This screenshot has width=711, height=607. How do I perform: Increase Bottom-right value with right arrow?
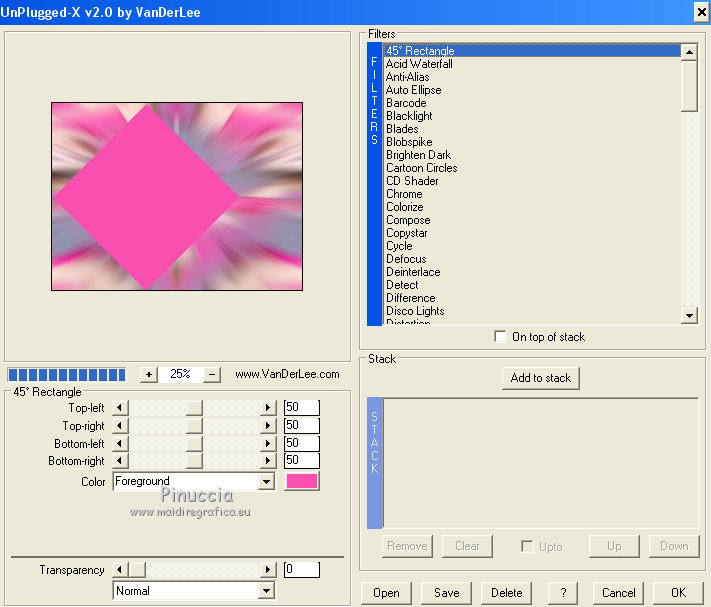(268, 461)
